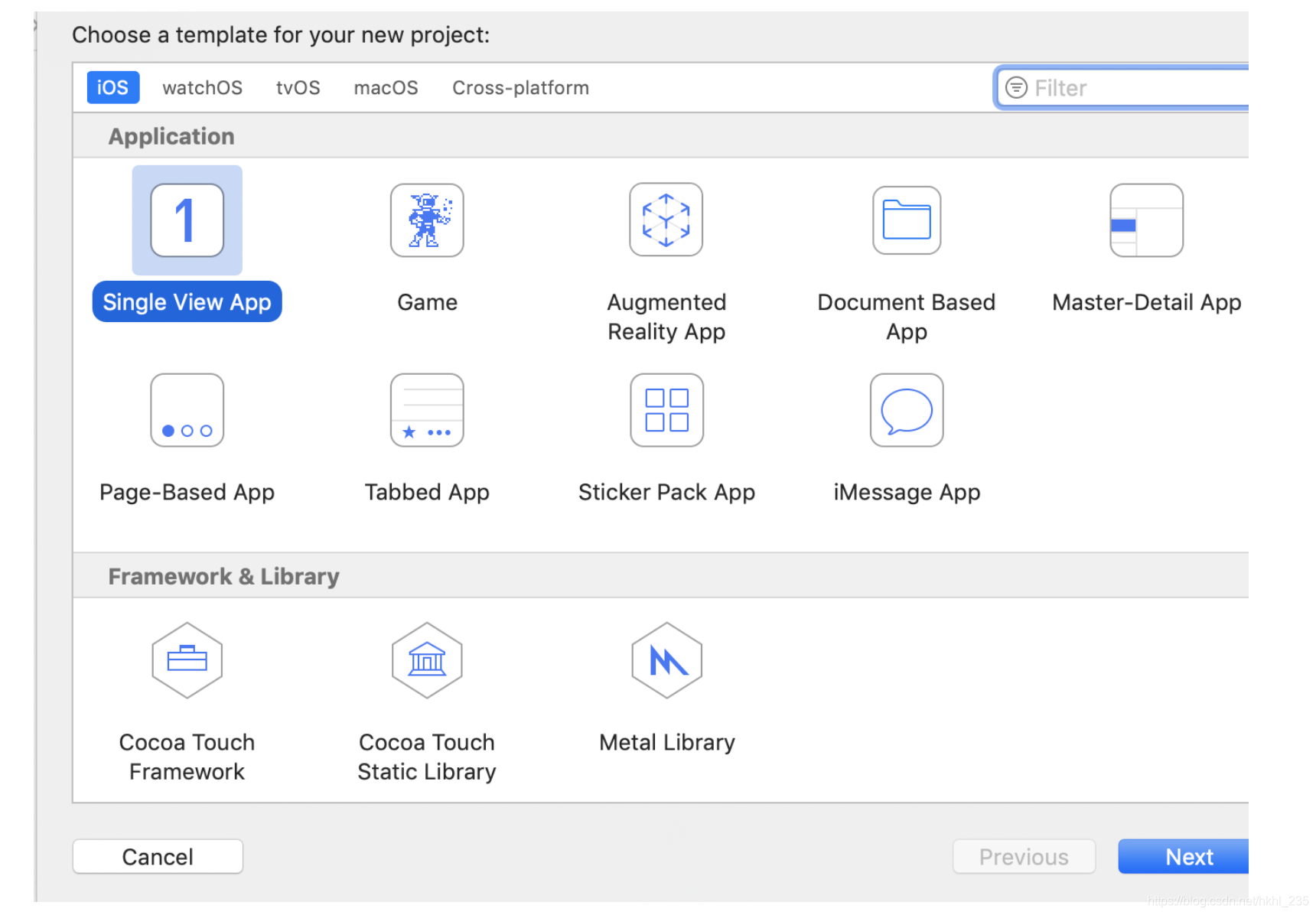This screenshot has height=915, width=1316.
Task: Click the 'Sticker Pack App' label
Action: tap(666, 492)
